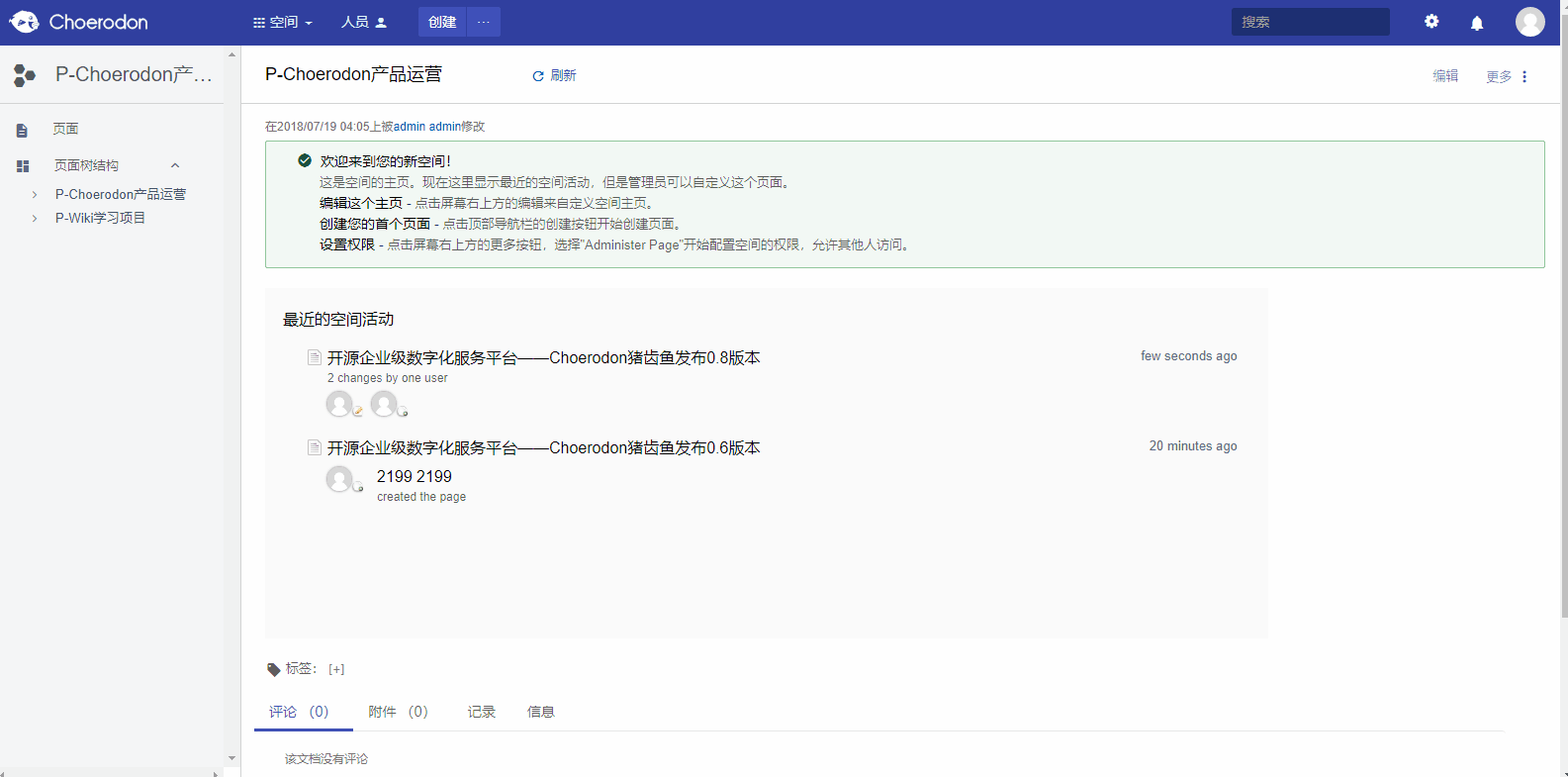Viewport: 1568px width, 777px height.
Task: Open the 空间 dropdown menu
Action: coord(283,22)
